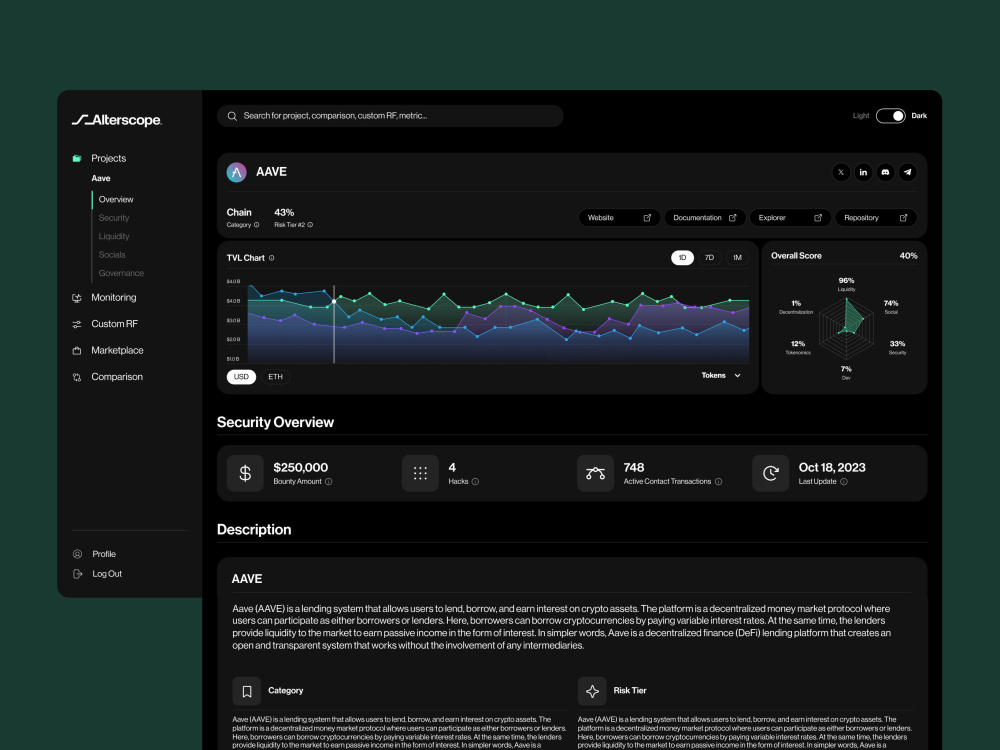Click the $250,000 bounty value

click(300, 467)
